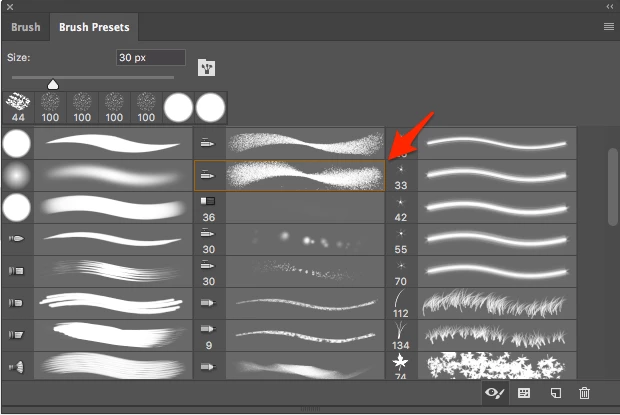Switch to the Brush tab
This screenshot has height=415, width=620.
click(x=26, y=27)
